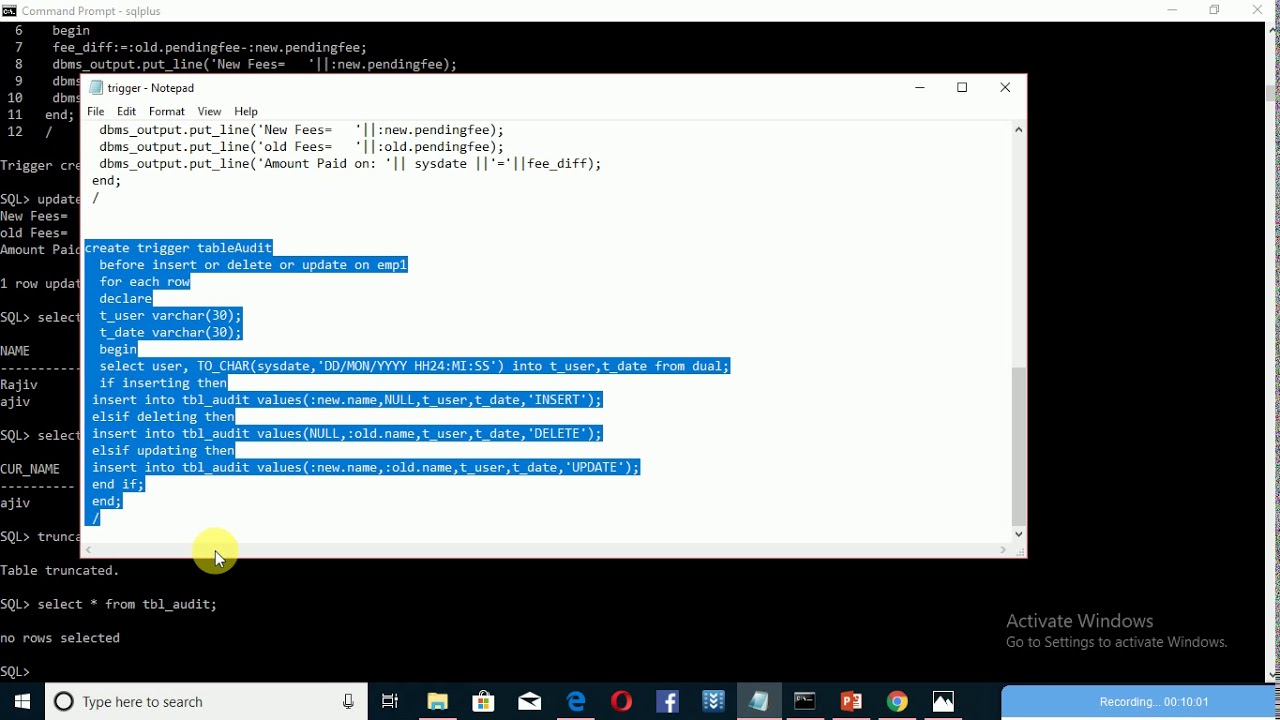Open Microsoft Store from taskbar
The width and height of the screenshot is (1280, 720).
(484, 702)
